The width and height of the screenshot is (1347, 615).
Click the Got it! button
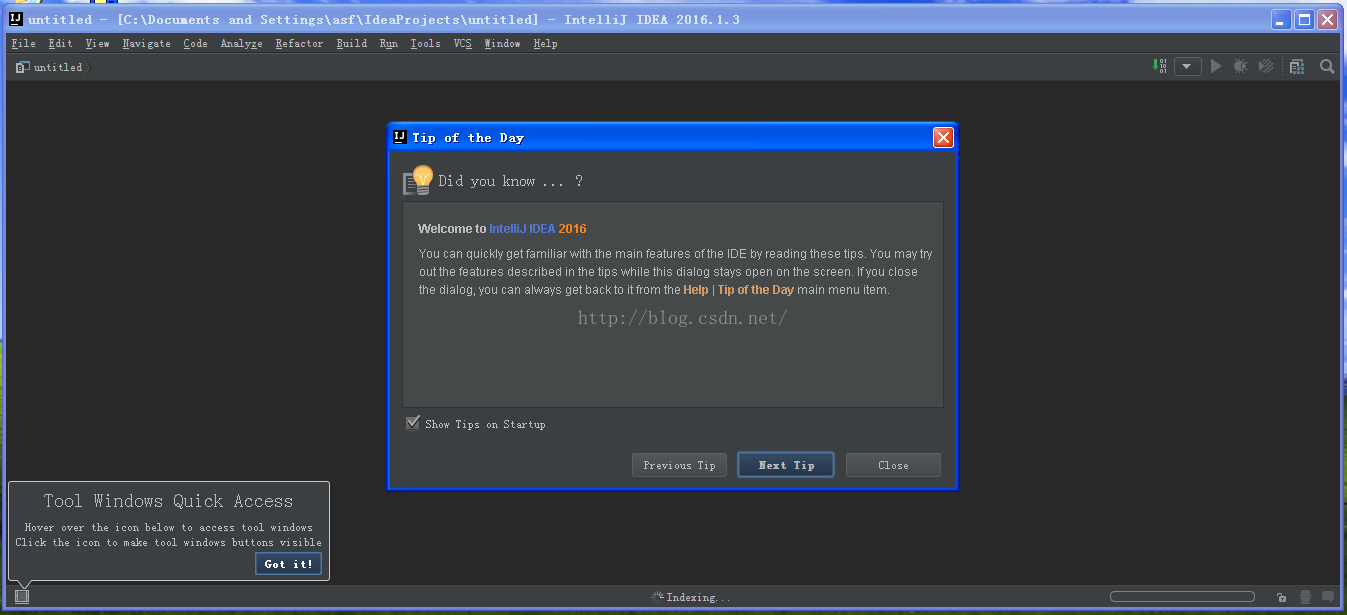[x=288, y=564]
